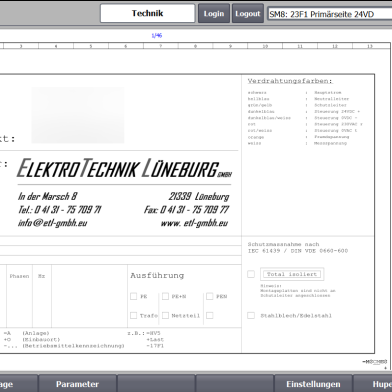Check the PE+N checkbox
Image resolution: width=392 pixels, height=392 pixels.
(165, 296)
